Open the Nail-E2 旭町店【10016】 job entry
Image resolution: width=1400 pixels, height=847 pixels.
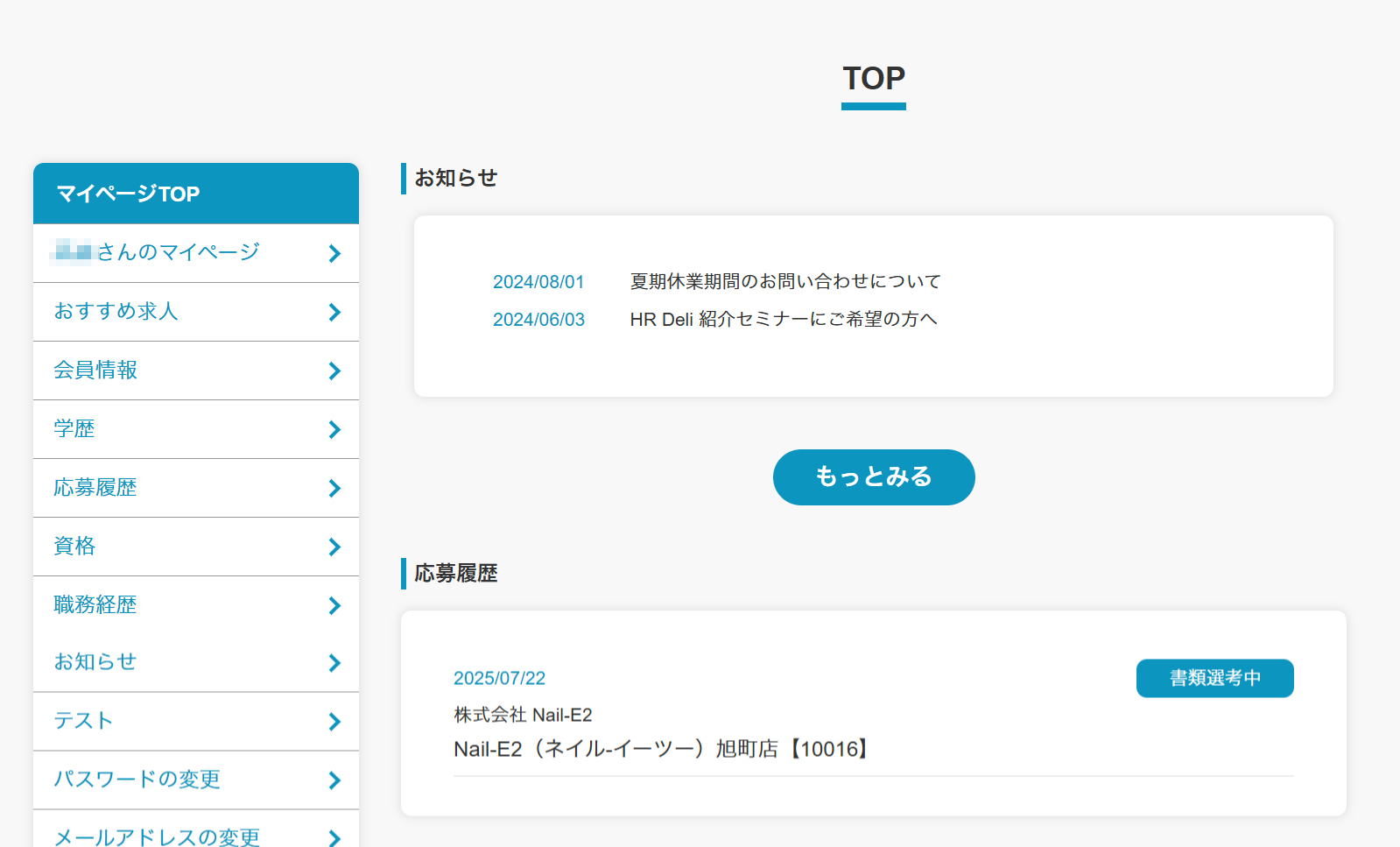click(662, 749)
